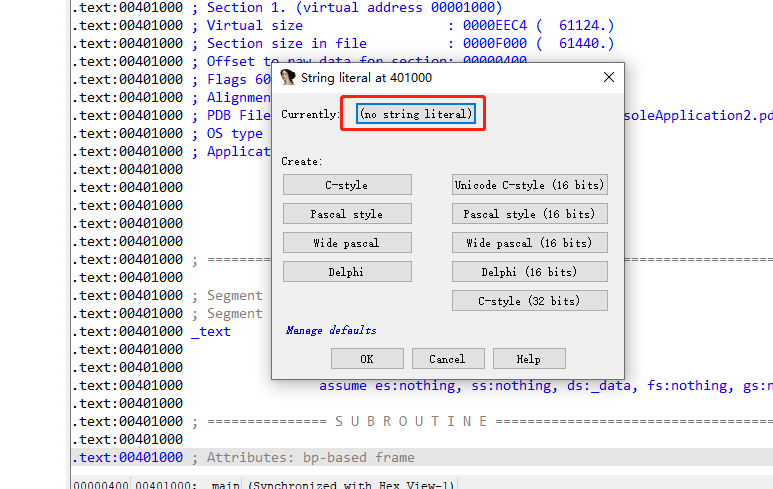Create Unicode C-style (16 bits) string

point(529,185)
